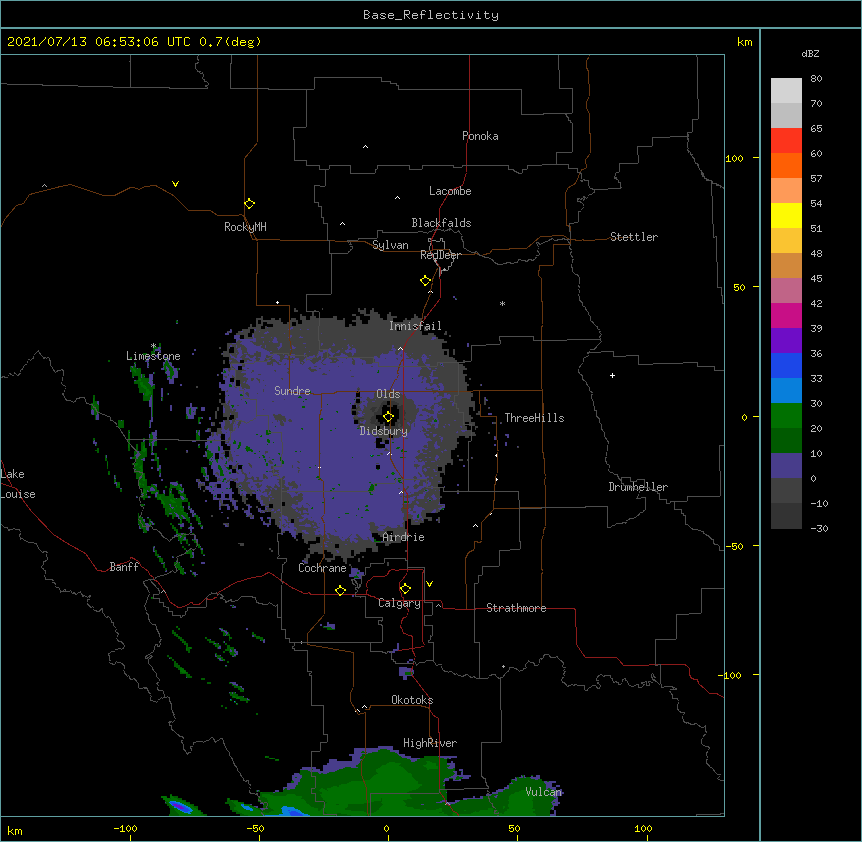Click the Innisfail city label
The width and height of the screenshot is (862, 842).
click(x=415, y=326)
